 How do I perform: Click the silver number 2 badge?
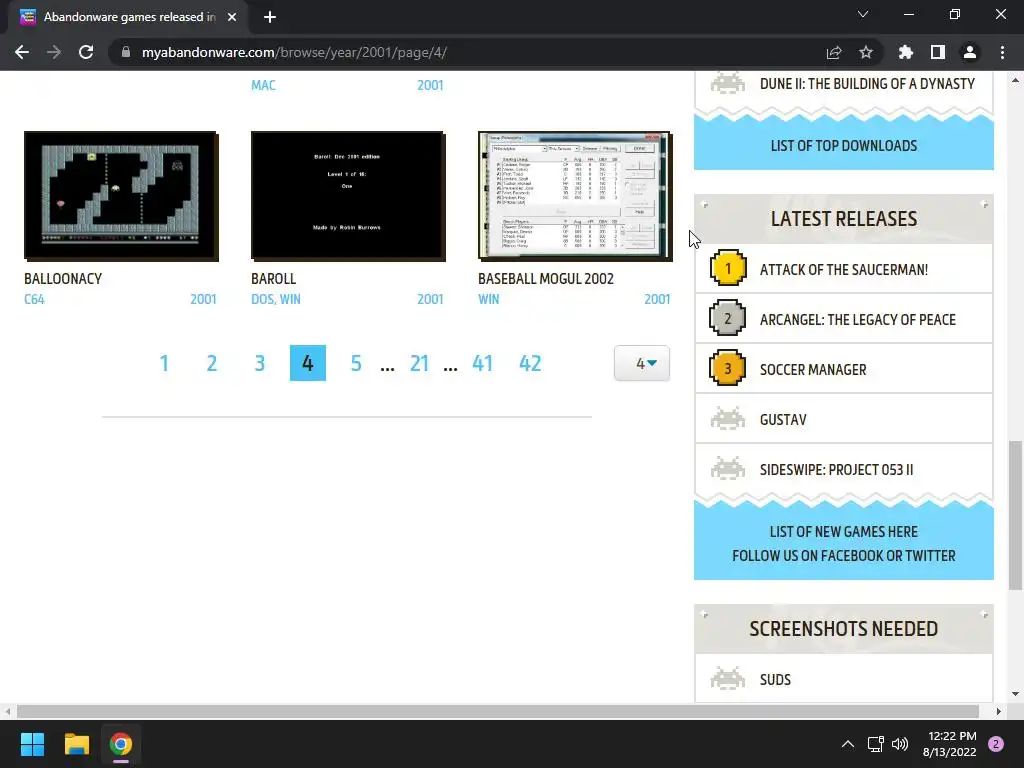(728, 318)
